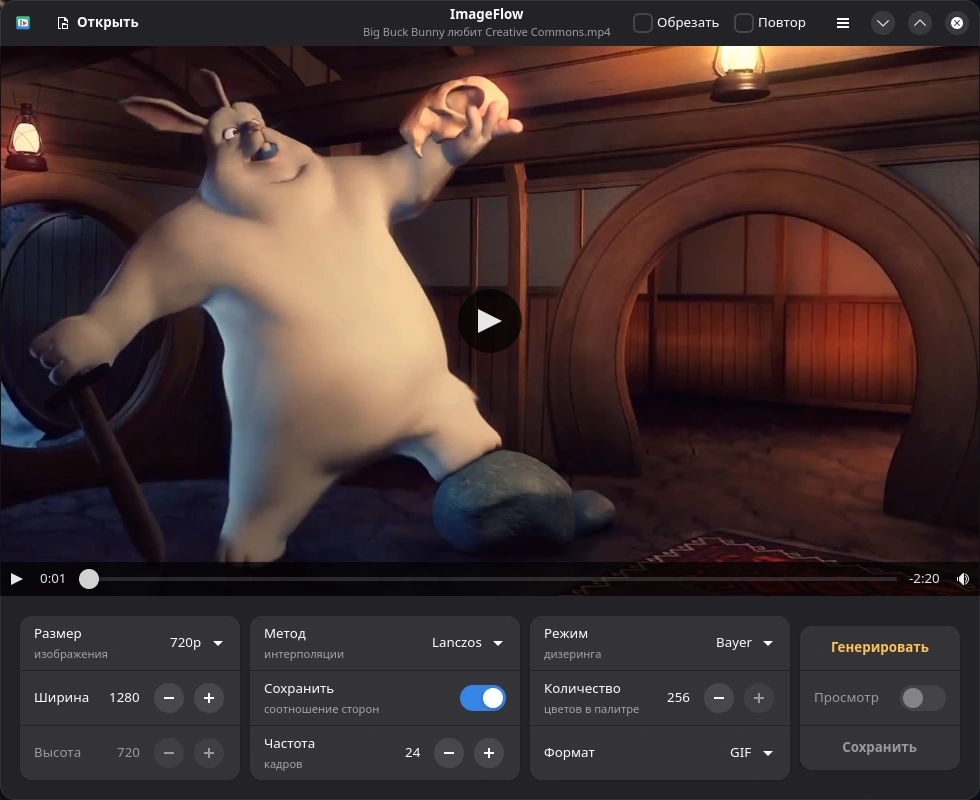Disable the Сохранить соотношение сторон toggle
Image resolution: width=980 pixels, height=800 pixels.
483,698
